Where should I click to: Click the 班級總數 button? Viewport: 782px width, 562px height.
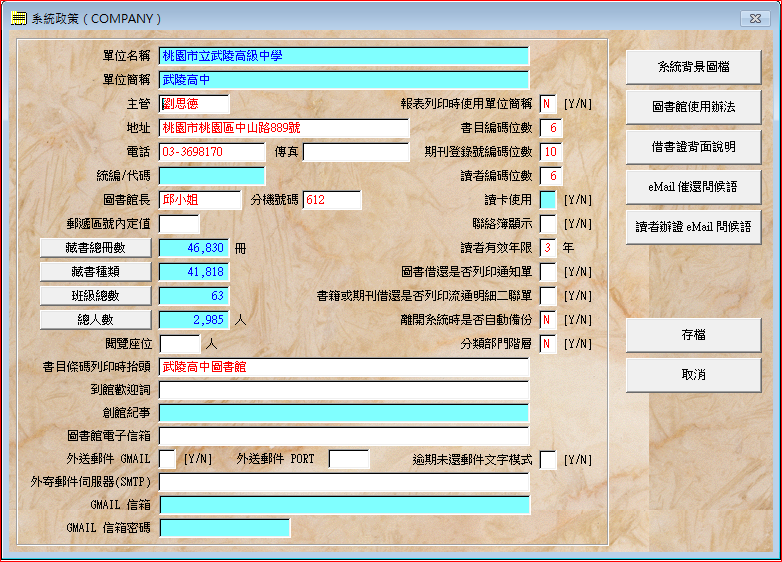point(95,296)
